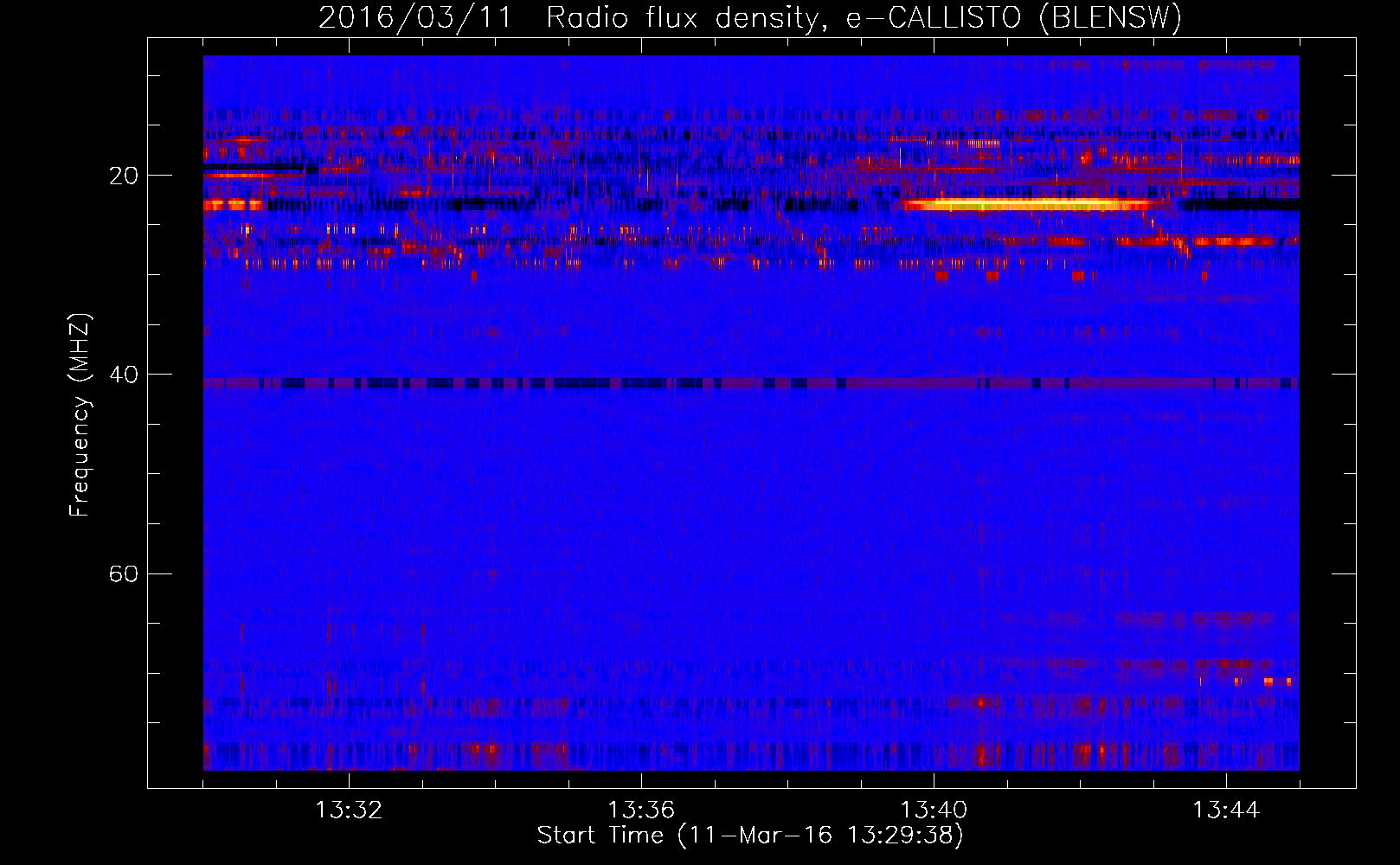Click the 20 MHz frequency tick label
The height and width of the screenshot is (865, 1400).
pyautogui.click(x=124, y=176)
